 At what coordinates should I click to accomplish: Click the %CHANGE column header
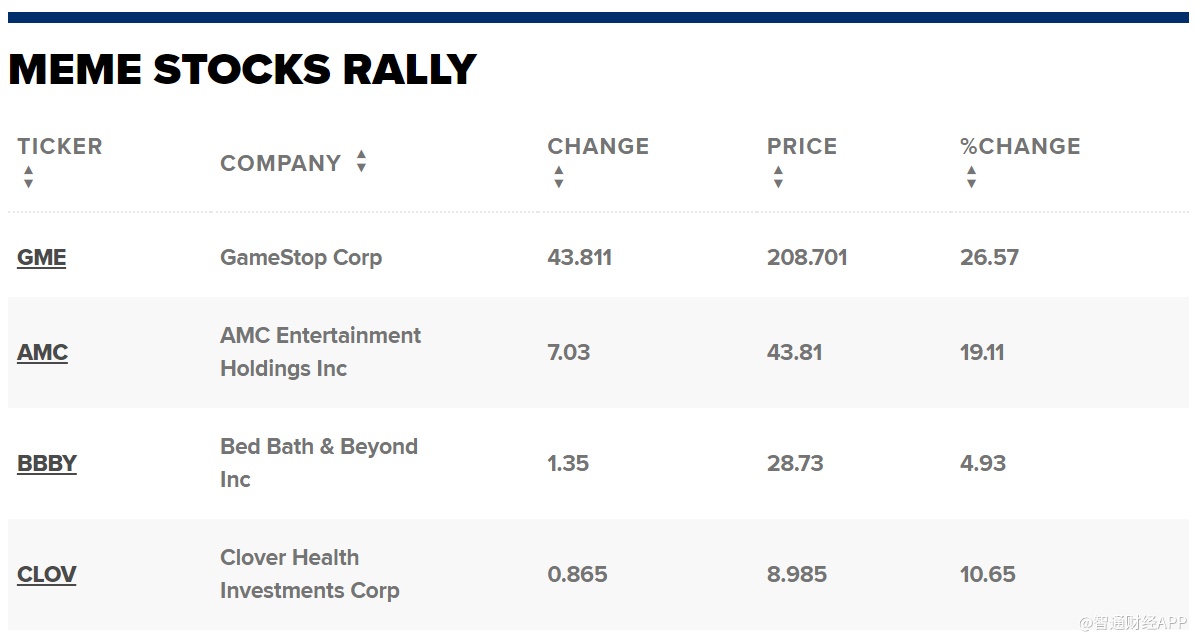(1020, 146)
